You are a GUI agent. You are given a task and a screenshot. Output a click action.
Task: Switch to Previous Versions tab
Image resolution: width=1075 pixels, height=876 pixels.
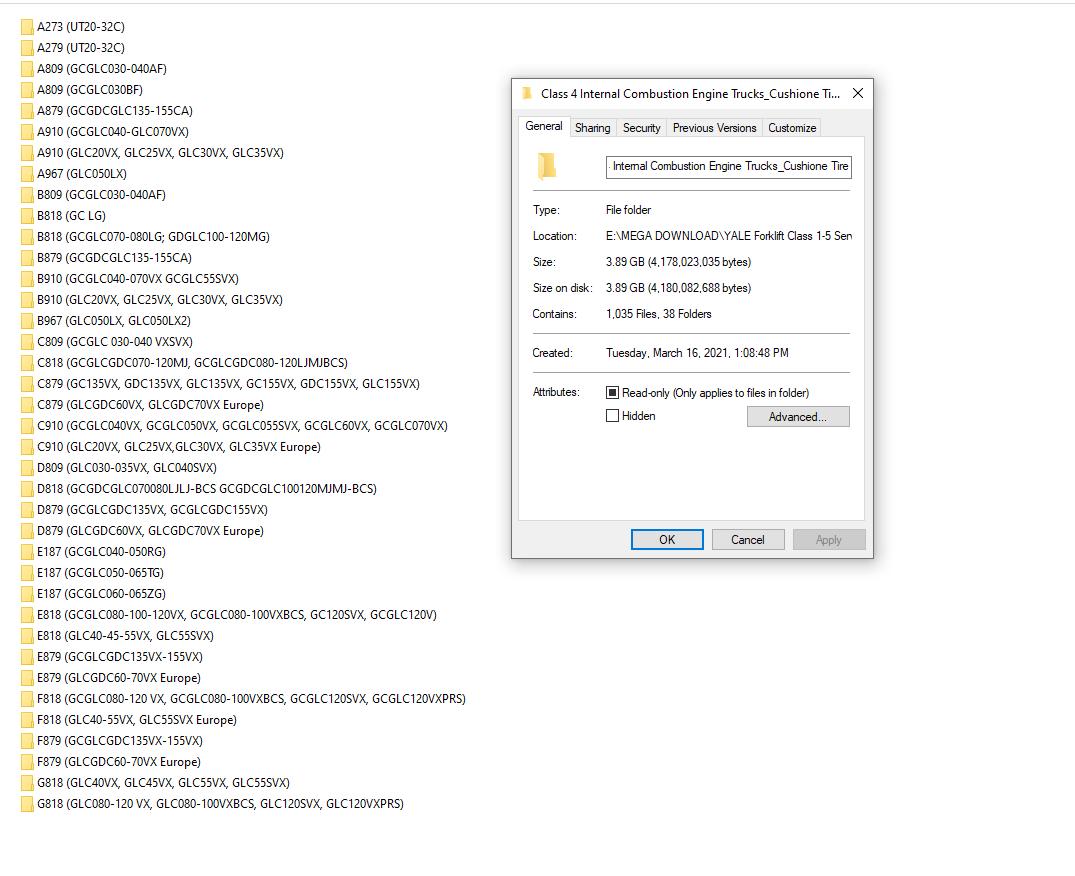pos(714,127)
